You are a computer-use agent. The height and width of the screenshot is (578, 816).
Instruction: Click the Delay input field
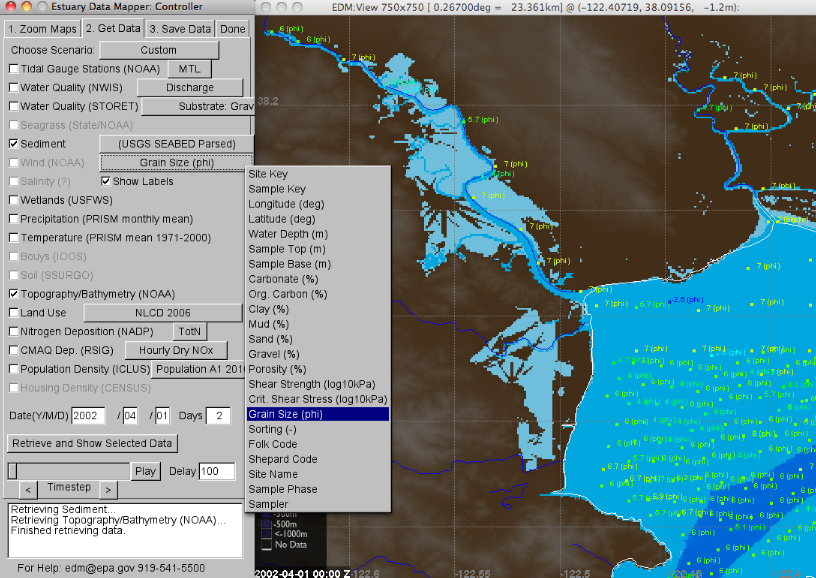pyautogui.click(x=216, y=471)
